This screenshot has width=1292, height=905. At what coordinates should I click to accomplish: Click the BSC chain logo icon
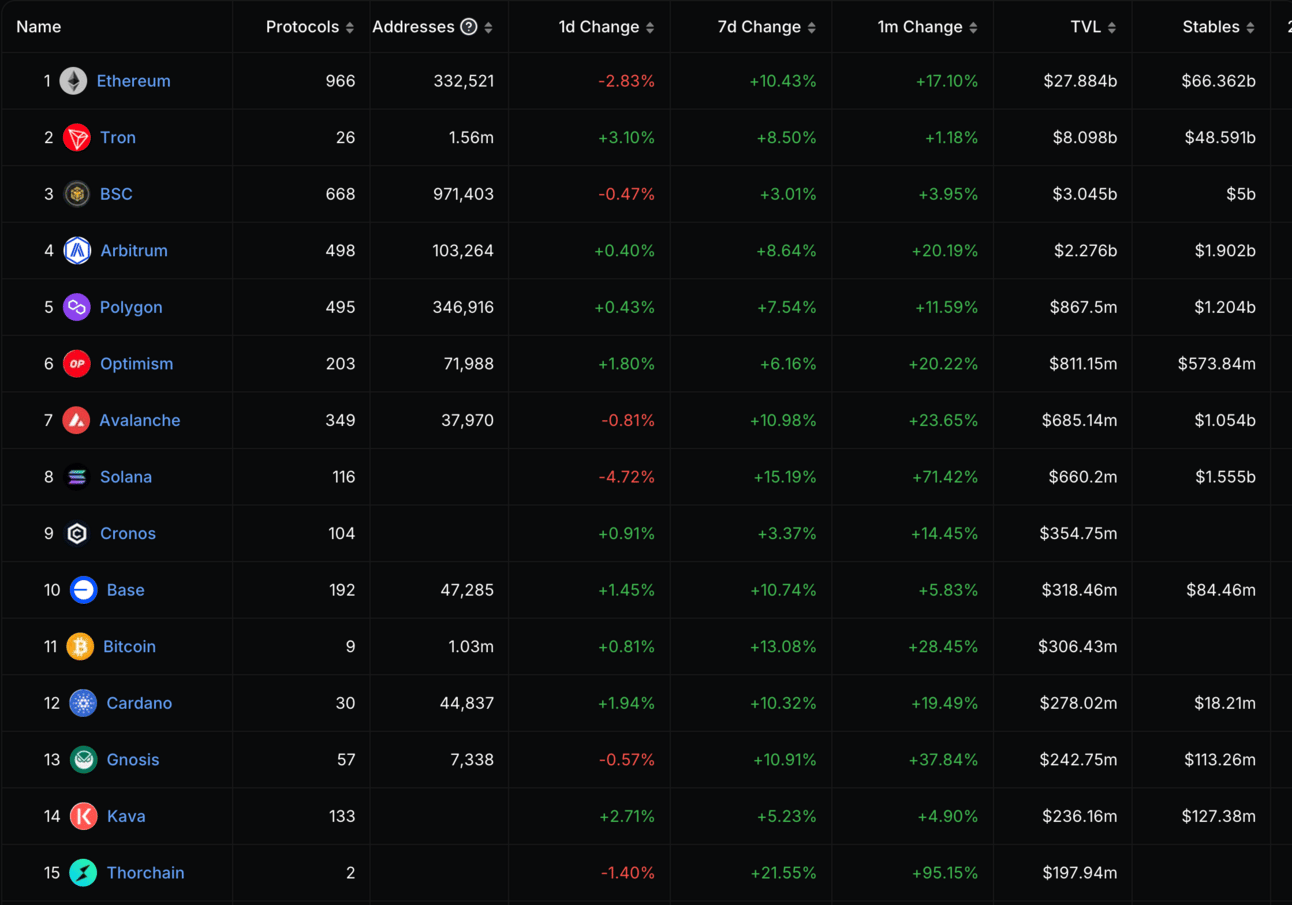pos(77,194)
